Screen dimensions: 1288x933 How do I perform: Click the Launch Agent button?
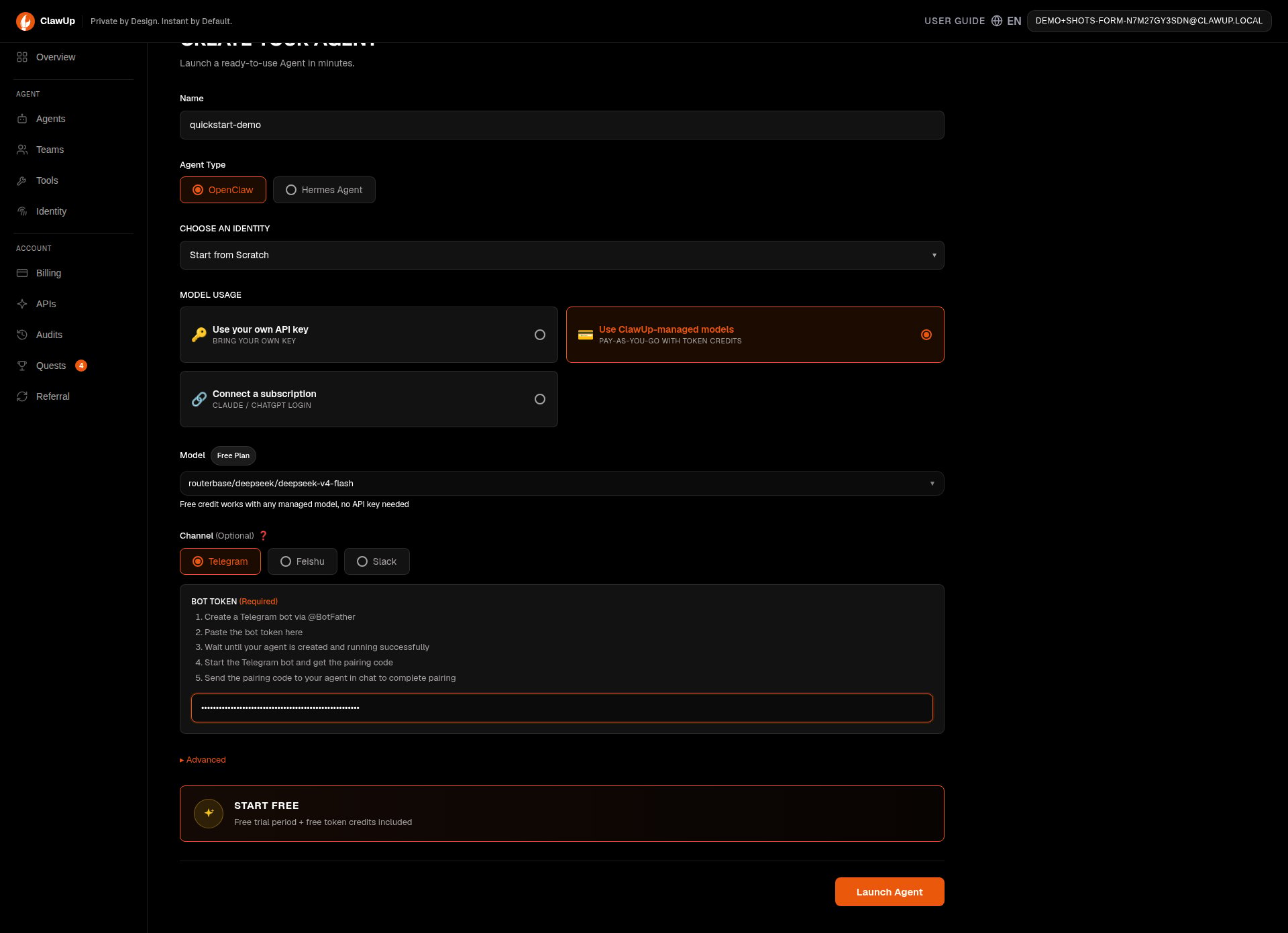pyautogui.click(x=890, y=892)
